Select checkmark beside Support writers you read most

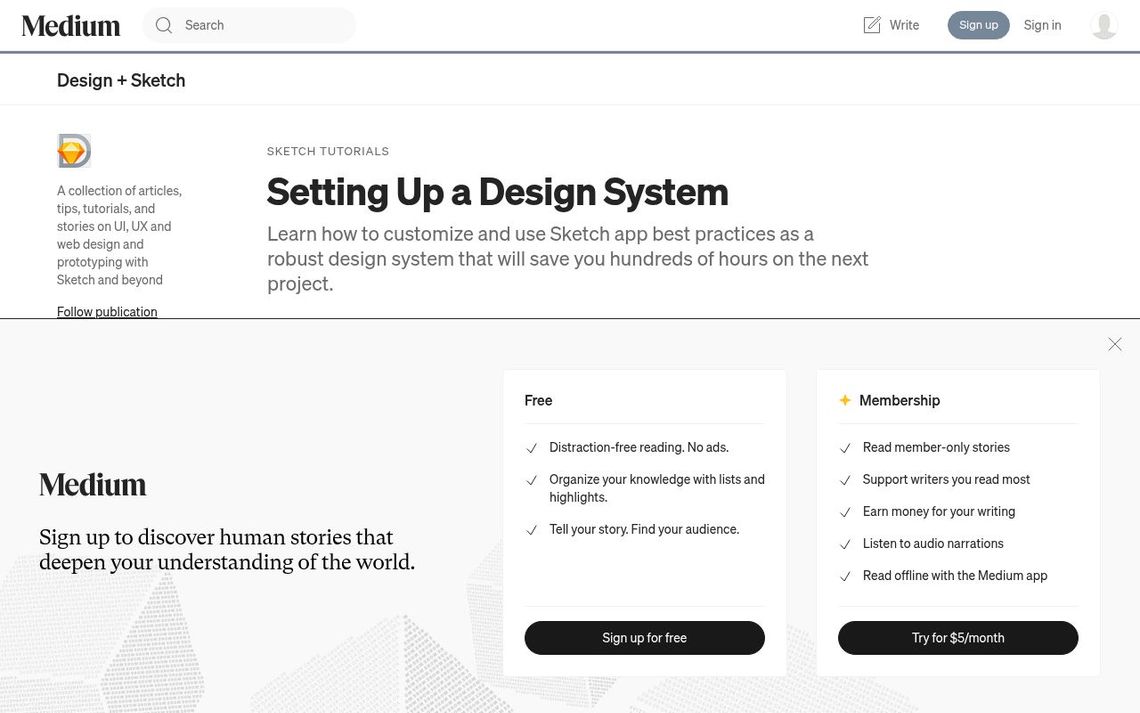click(x=845, y=480)
